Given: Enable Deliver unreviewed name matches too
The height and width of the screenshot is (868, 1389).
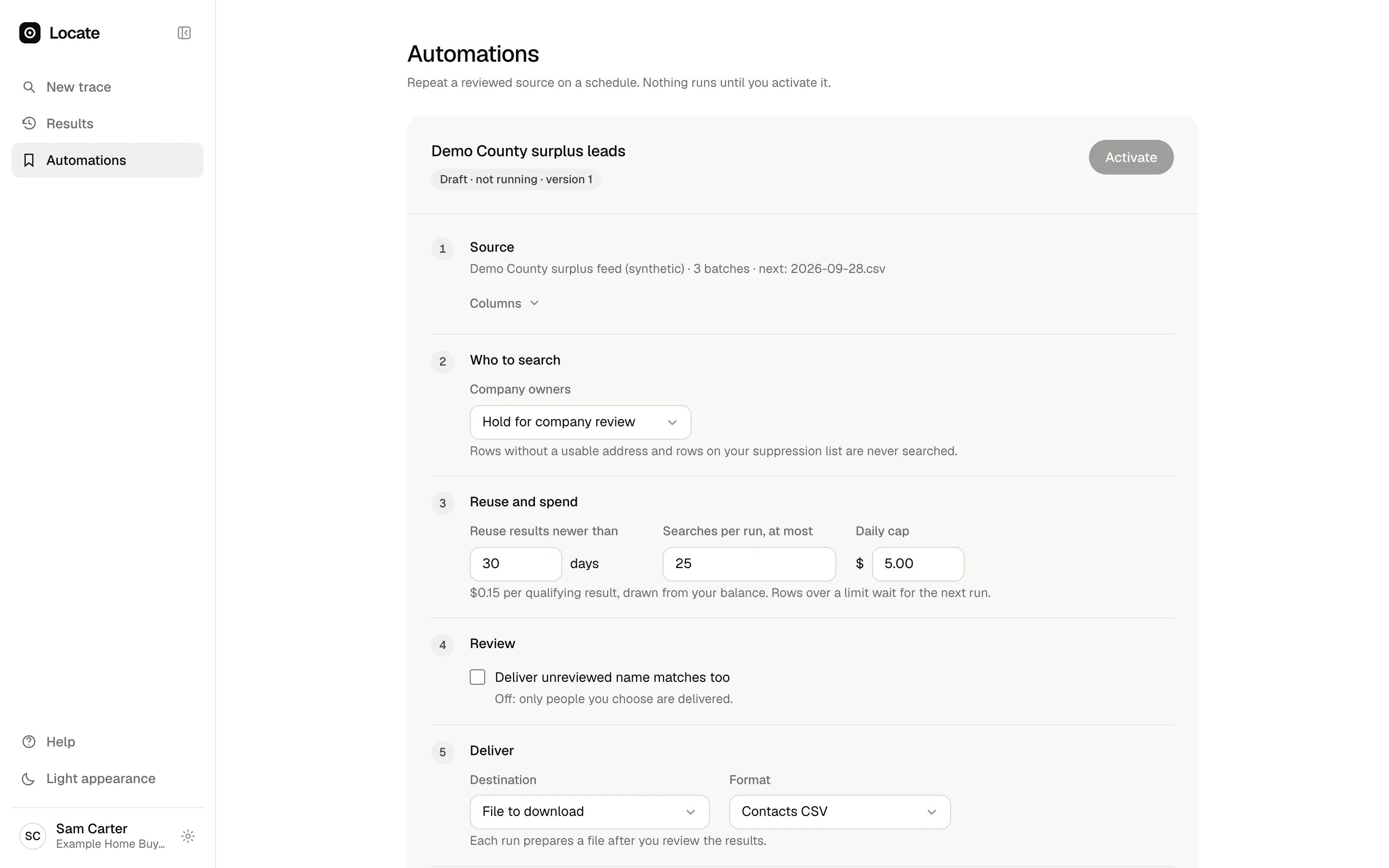Looking at the screenshot, I should (477, 678).
